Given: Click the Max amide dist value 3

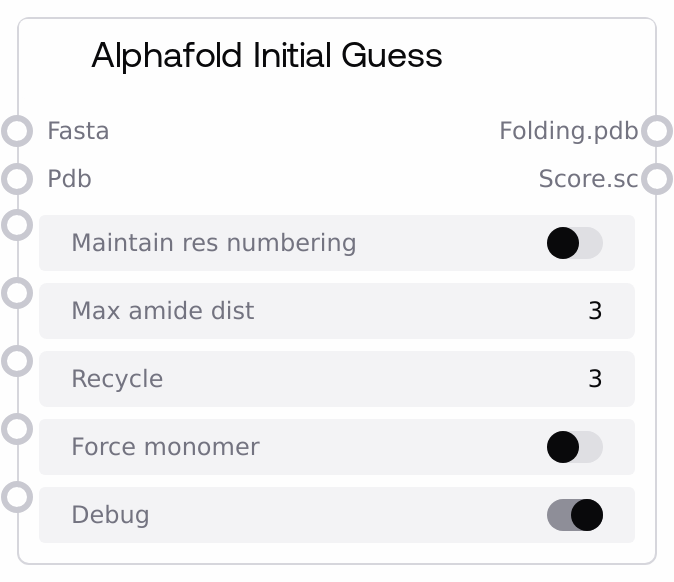Looking at the screenshot, I should point(595,311).
